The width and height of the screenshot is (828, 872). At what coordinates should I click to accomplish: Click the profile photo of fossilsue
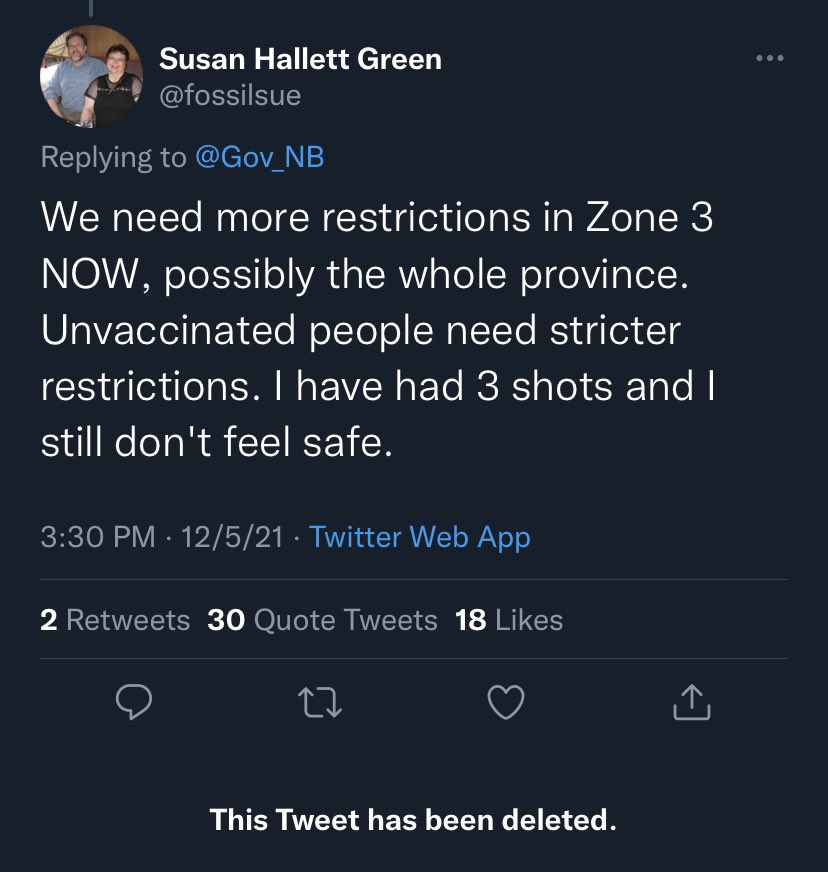click(x=91, y=77)
